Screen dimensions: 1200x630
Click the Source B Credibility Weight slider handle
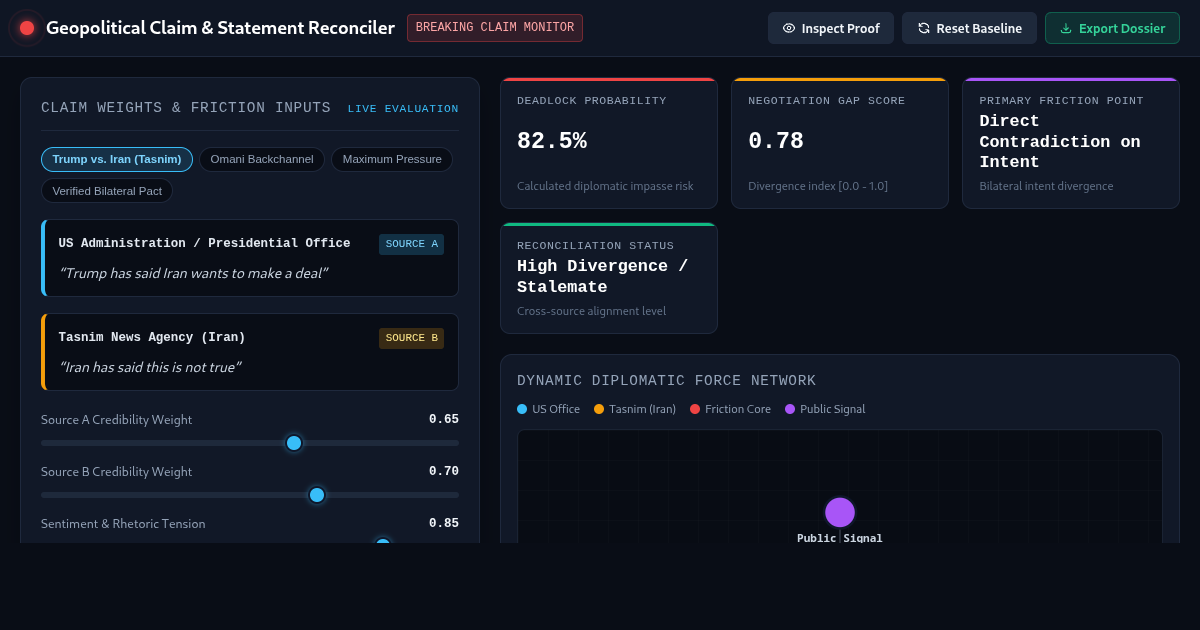[317, 495]
